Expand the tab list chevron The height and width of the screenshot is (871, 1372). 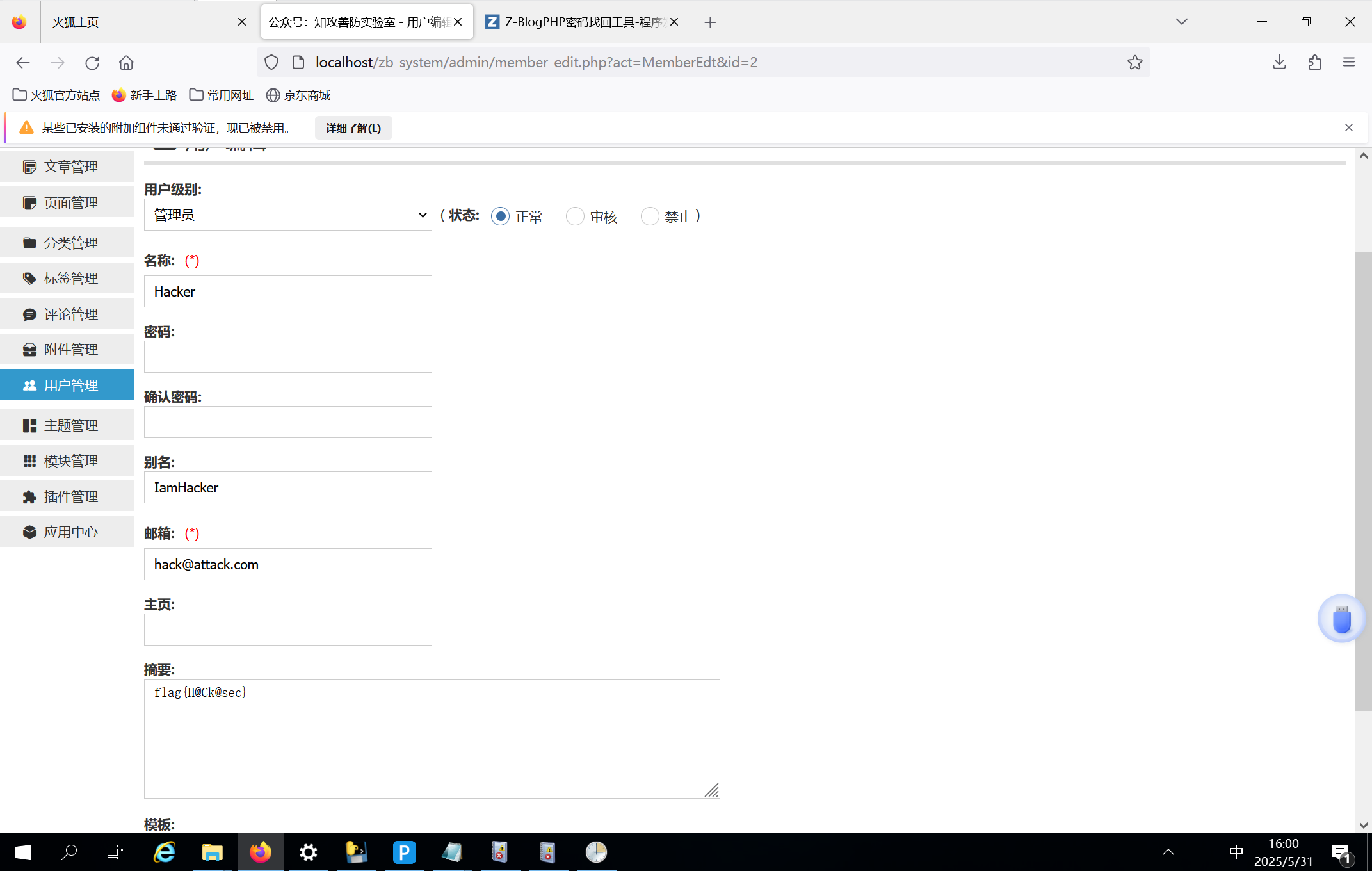1181,22
